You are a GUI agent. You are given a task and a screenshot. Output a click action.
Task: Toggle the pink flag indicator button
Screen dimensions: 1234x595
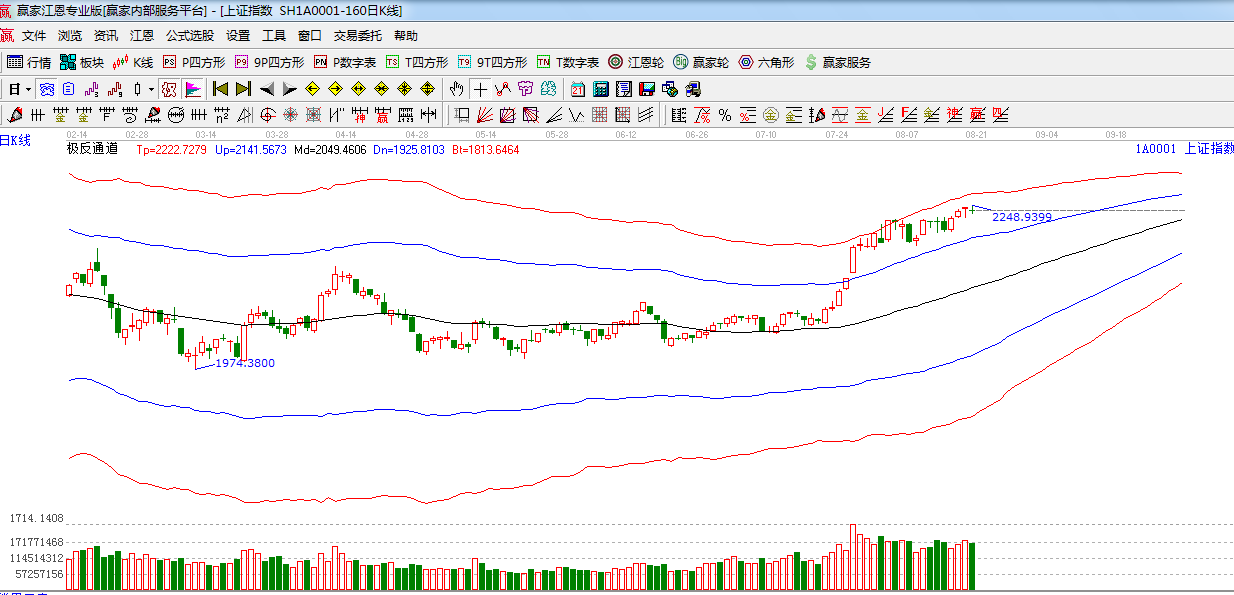point(193,89)
